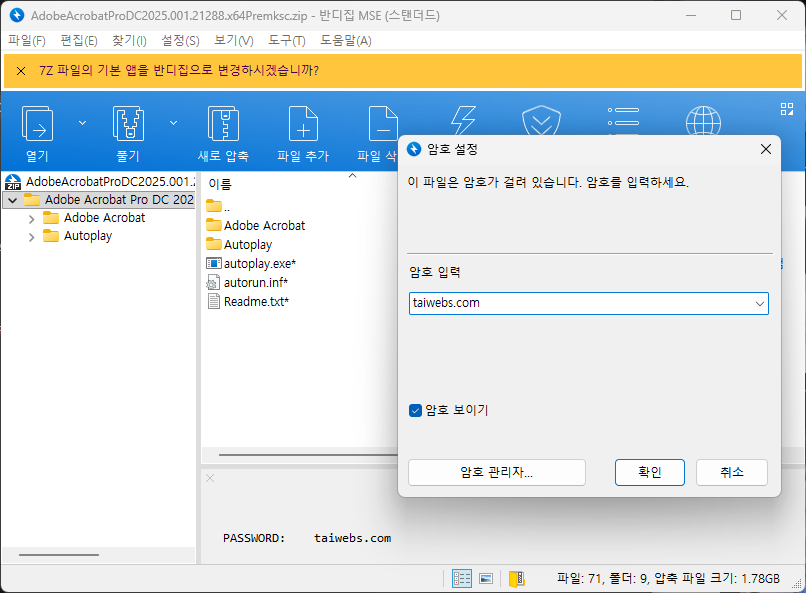Screen dimensions: 806x593
Task: Select Adobe Acrobat folder in file list
Action: click(x=255, y=225)
